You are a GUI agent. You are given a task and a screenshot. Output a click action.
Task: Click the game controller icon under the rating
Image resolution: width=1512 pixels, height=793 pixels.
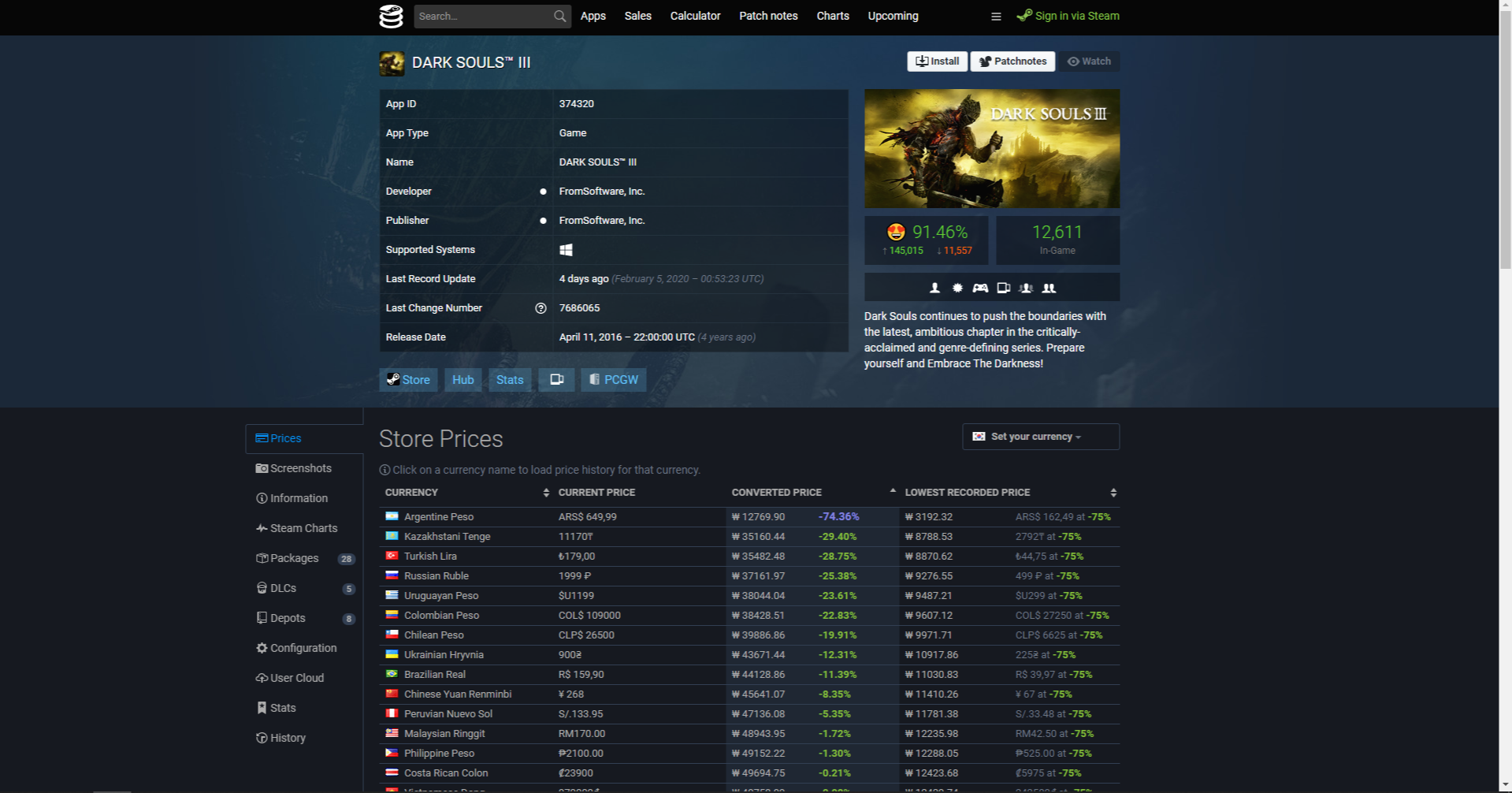[980, 288]
